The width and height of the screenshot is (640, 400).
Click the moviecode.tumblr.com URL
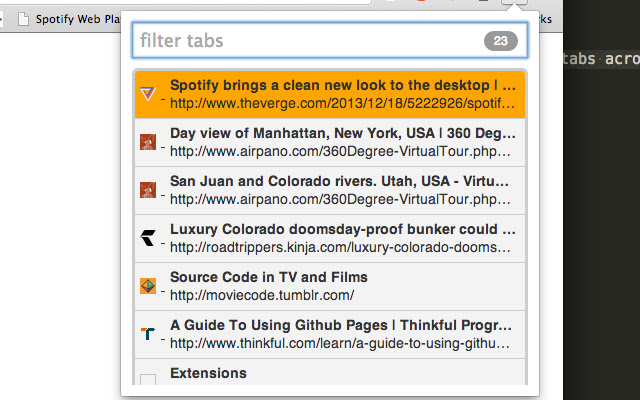pyautogui.click(x=262, y=295)
